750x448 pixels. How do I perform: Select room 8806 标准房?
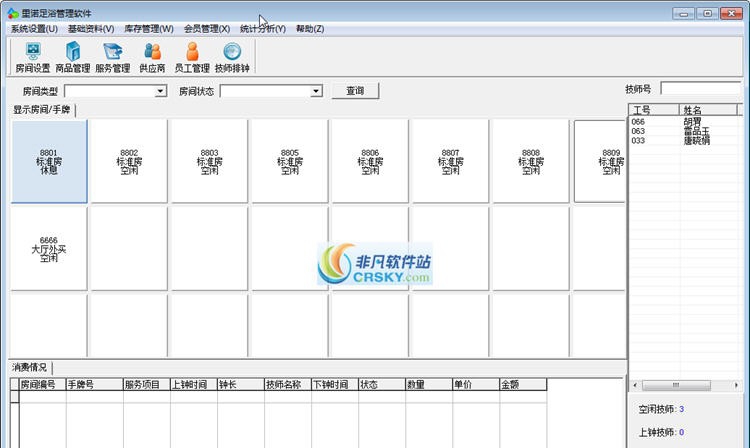click(x=370, y=161)
